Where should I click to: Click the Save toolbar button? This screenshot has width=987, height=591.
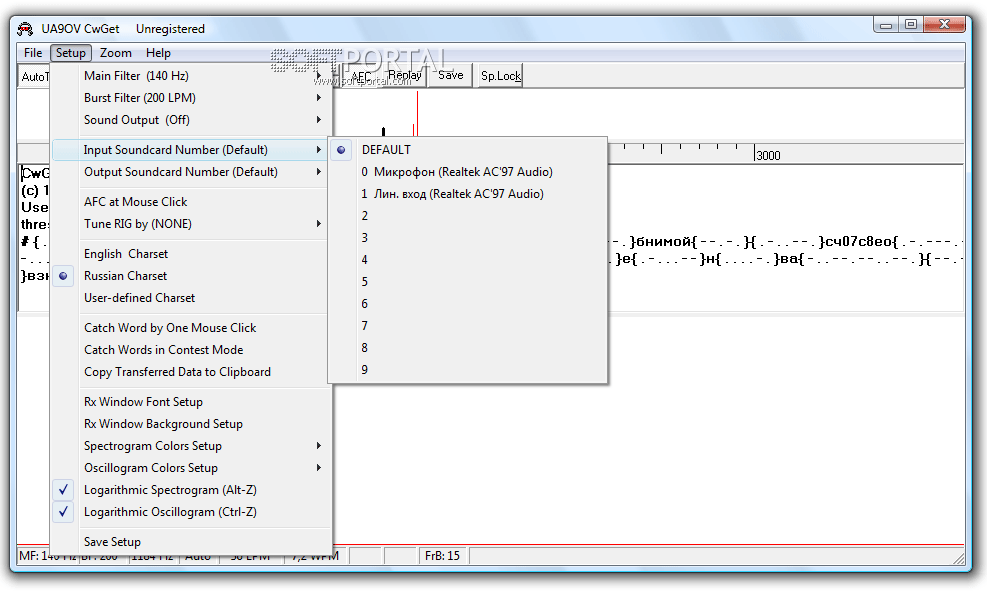451,76
